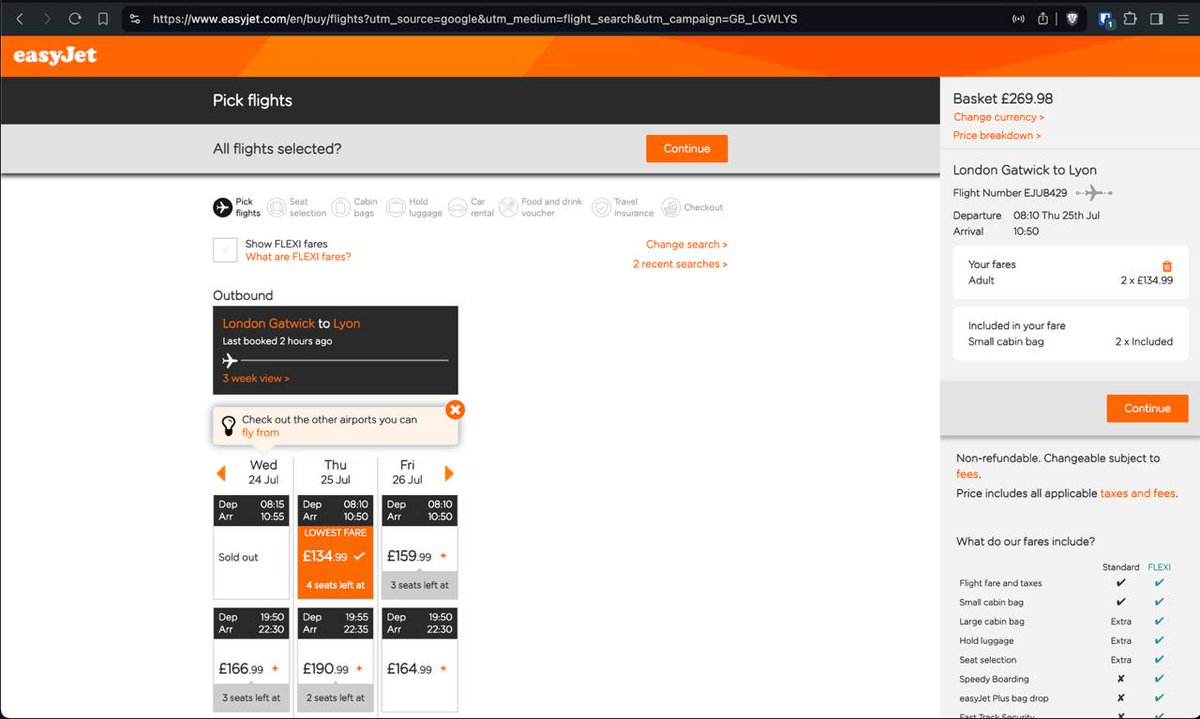
Task: Select the Wed 24 Jul column header
Action: tap(264, 472)
